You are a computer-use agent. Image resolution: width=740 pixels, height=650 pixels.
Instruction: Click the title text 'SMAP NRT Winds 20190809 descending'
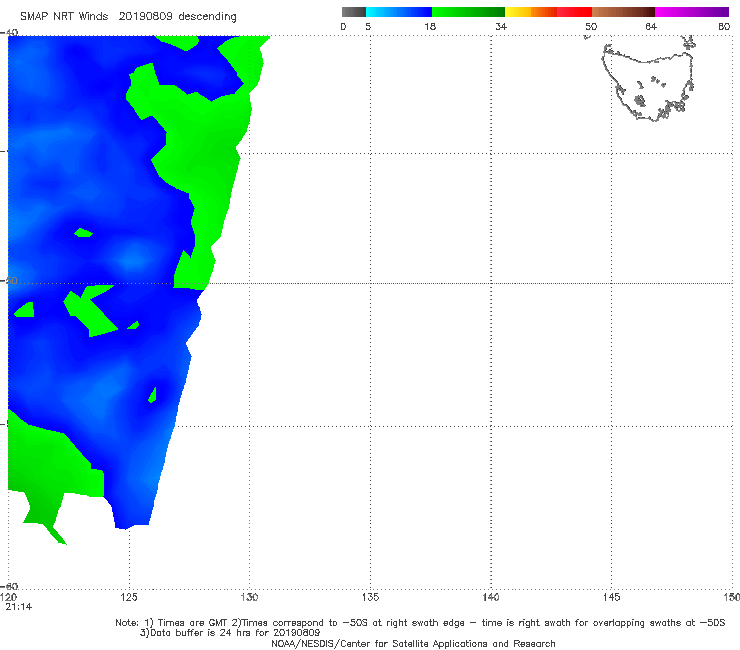point(128,17)
